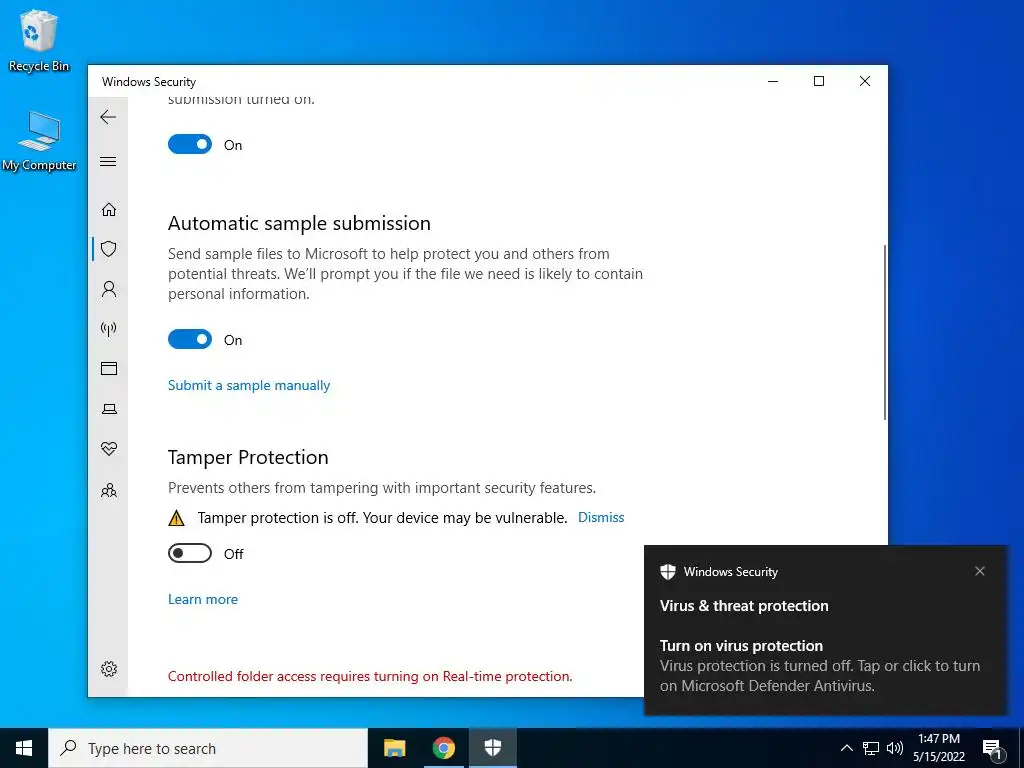This screenshot has width=1024, height=768.
Task: Open App & browser control icon
Action: click(109, 368)
